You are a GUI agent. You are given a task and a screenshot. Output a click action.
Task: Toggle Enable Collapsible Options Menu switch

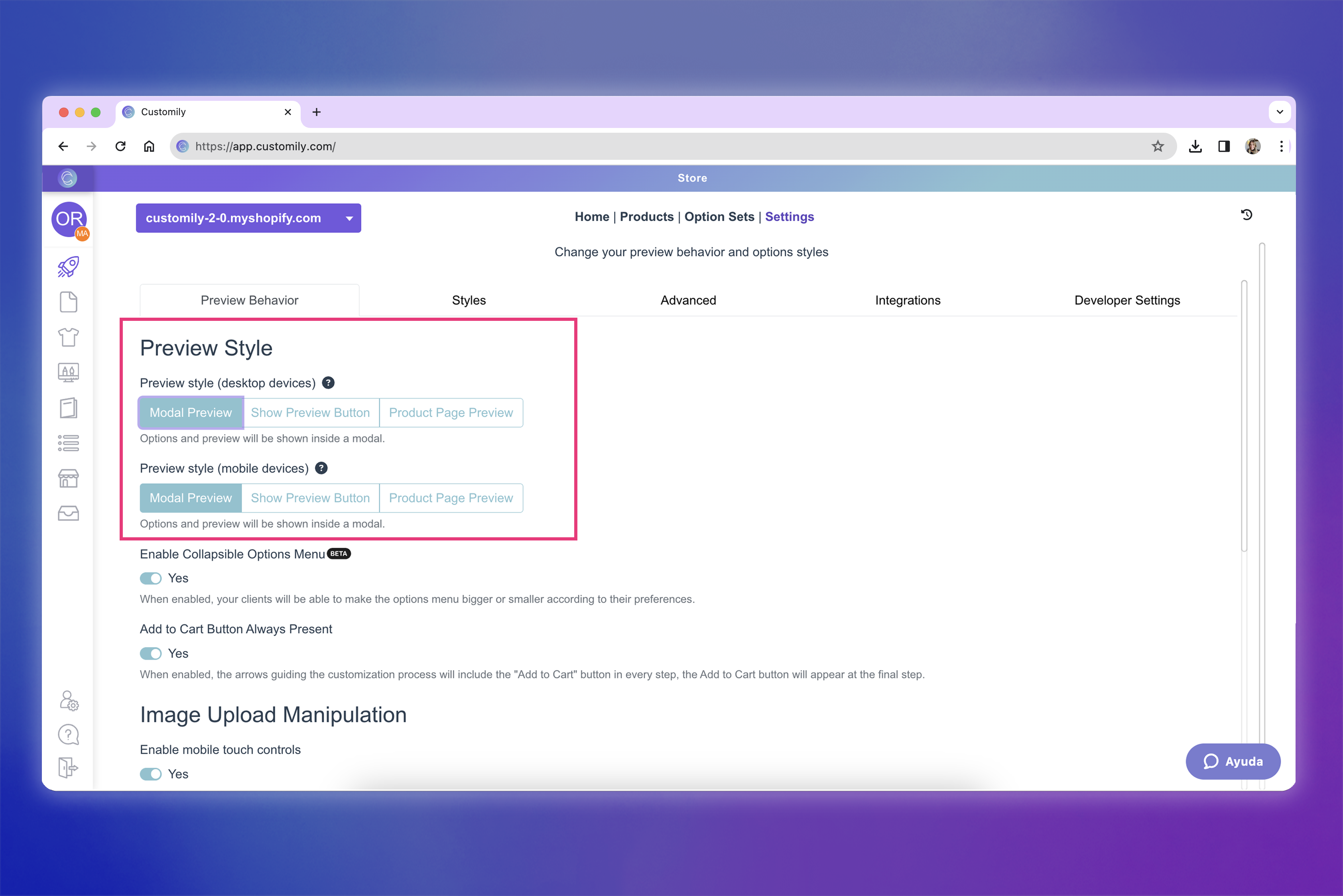click(x=151, y=578)
